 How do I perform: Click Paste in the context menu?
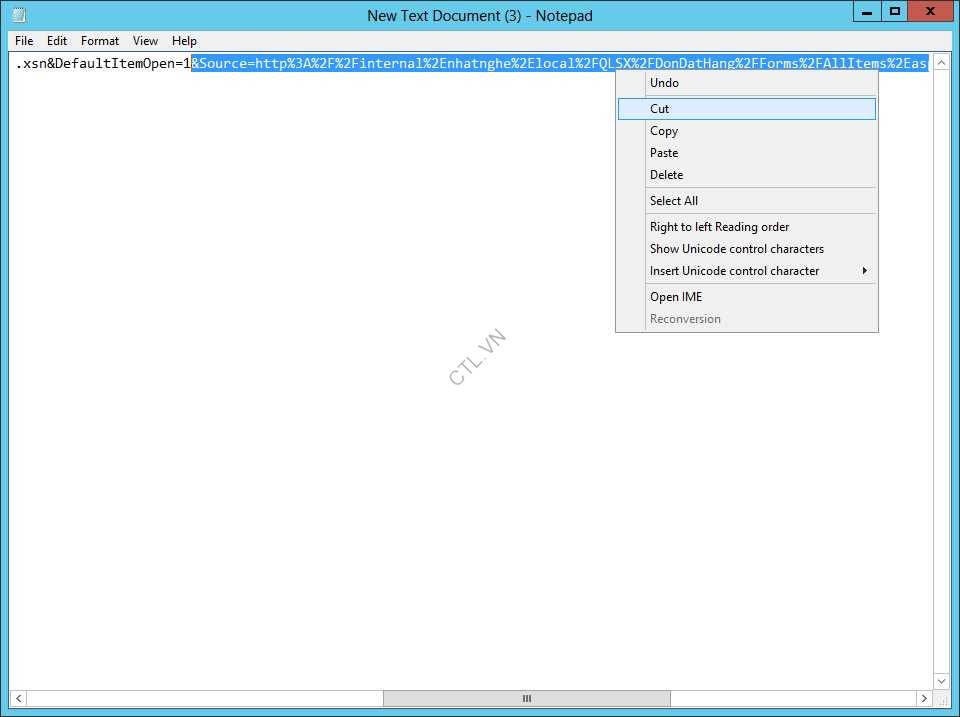click(664, 153)
